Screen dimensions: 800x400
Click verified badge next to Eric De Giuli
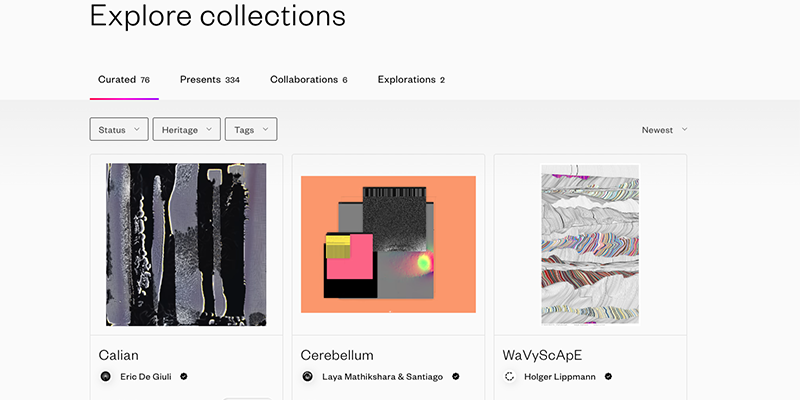184,377
